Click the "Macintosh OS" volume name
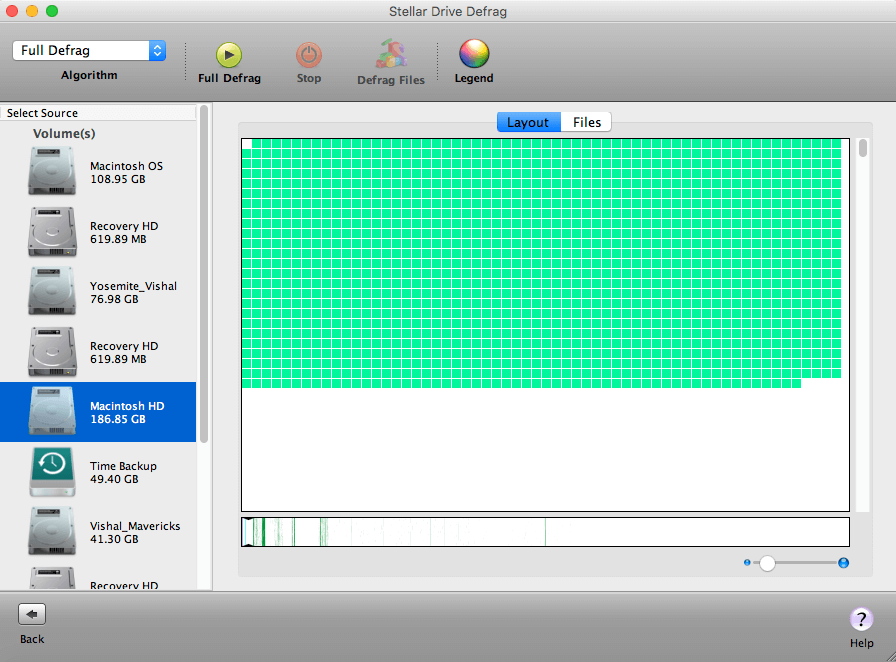896x662 pixels. pos(126,166)
